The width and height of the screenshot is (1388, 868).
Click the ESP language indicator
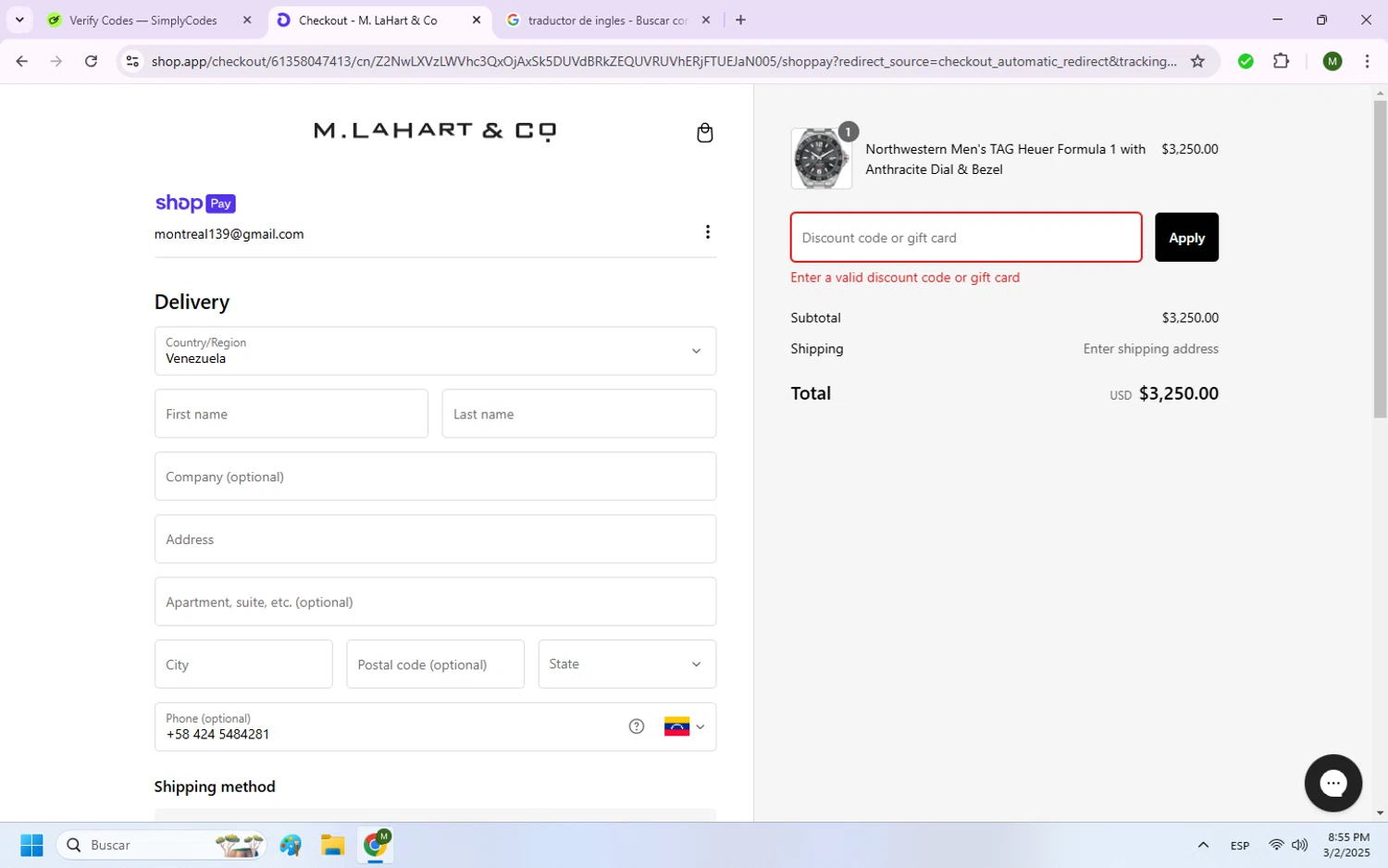1240,846
